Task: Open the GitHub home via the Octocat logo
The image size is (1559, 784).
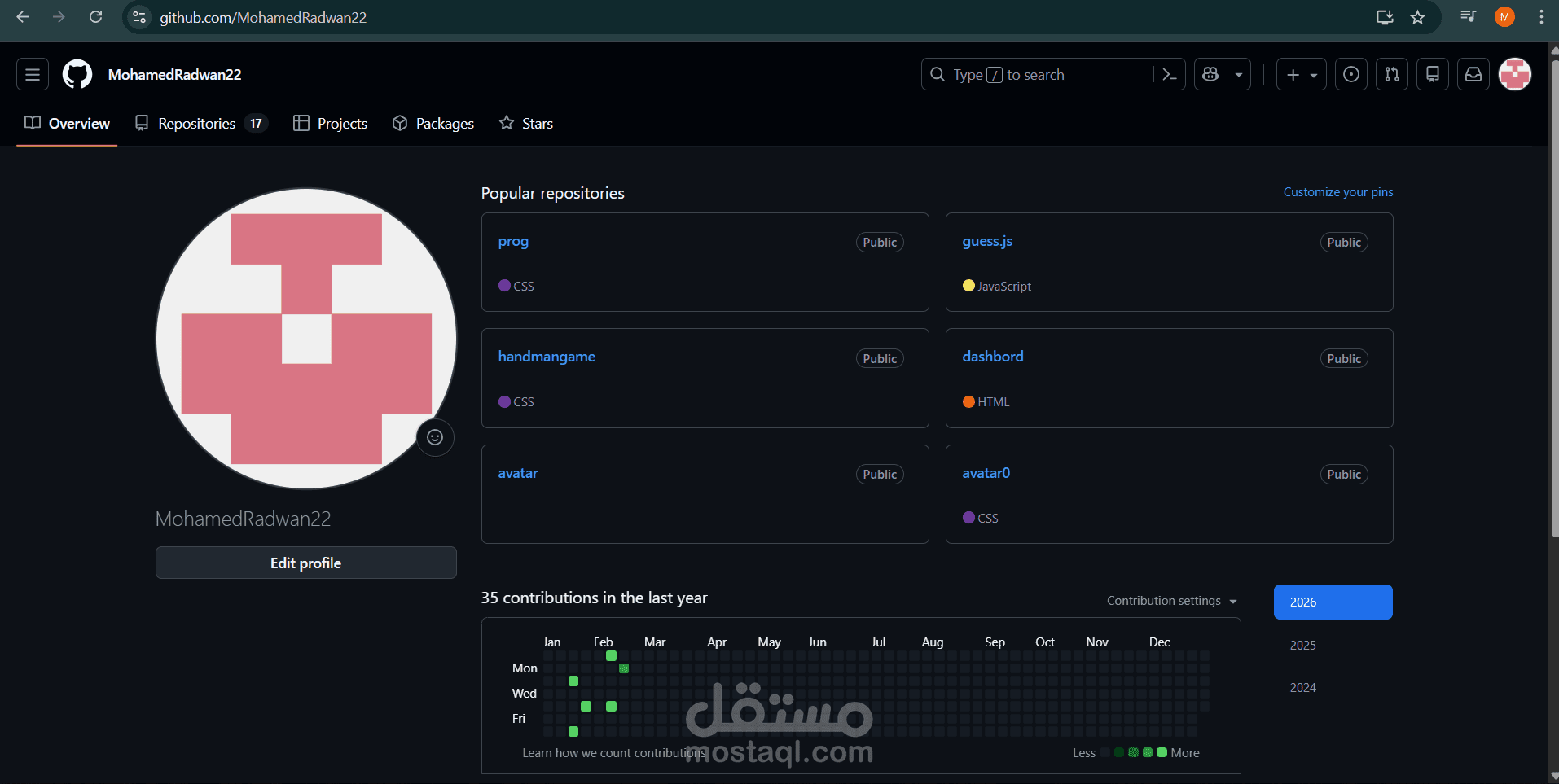Action: tap(77, 74)
